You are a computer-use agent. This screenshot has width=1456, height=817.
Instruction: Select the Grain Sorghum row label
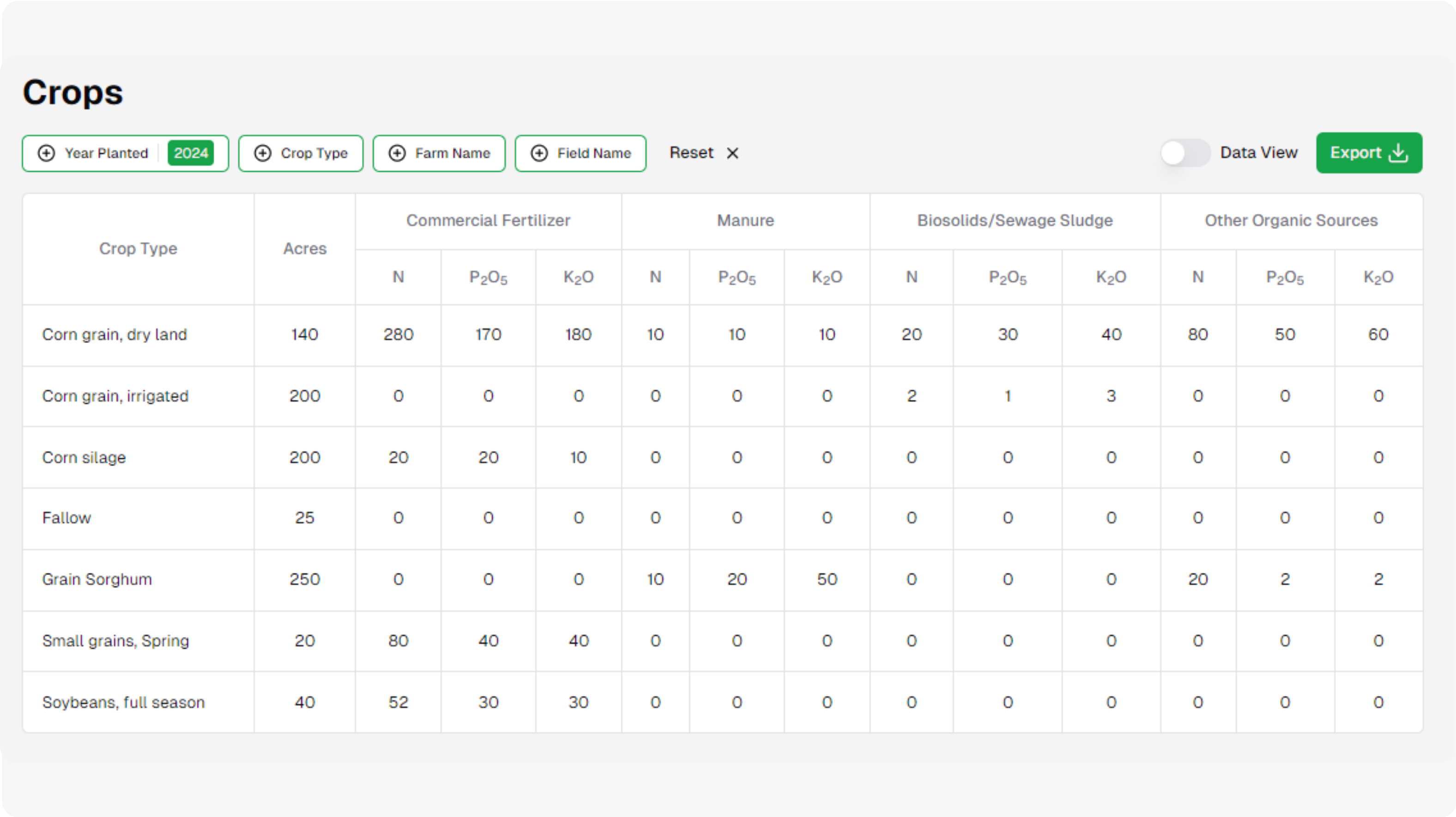click(x=97, y=579)
